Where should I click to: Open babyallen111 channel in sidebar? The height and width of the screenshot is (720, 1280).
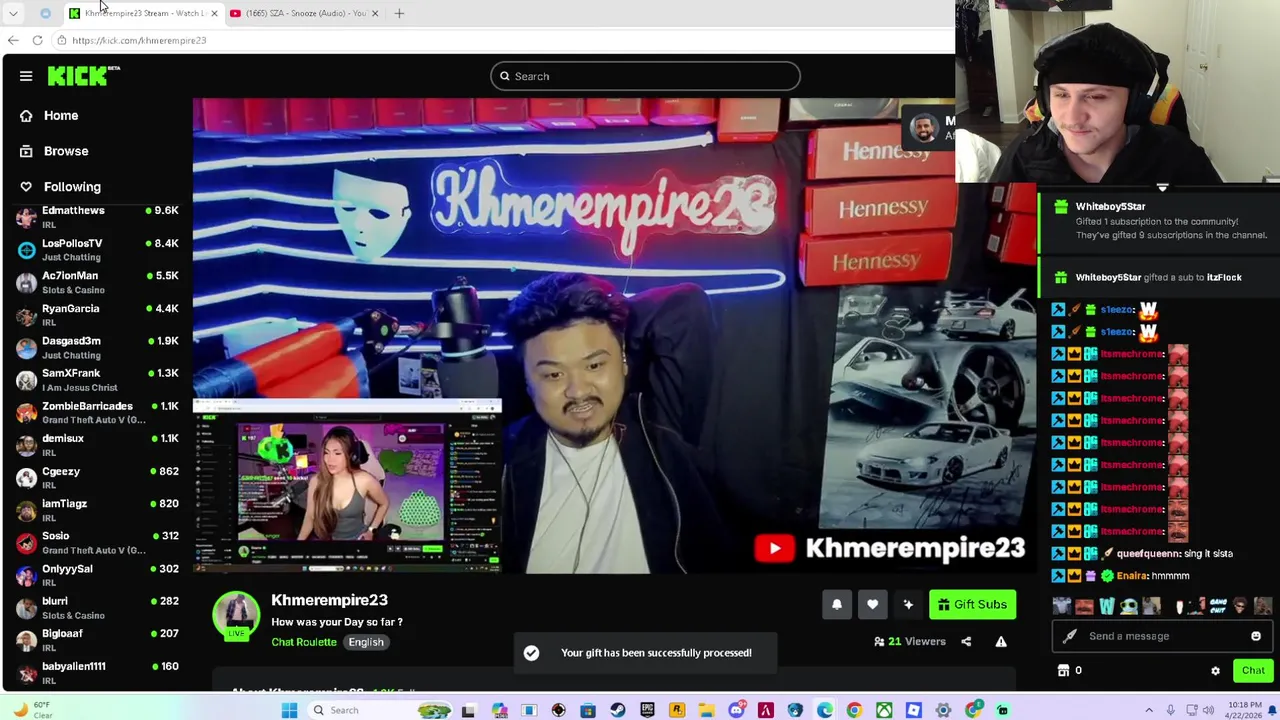(x=97, y=673)
